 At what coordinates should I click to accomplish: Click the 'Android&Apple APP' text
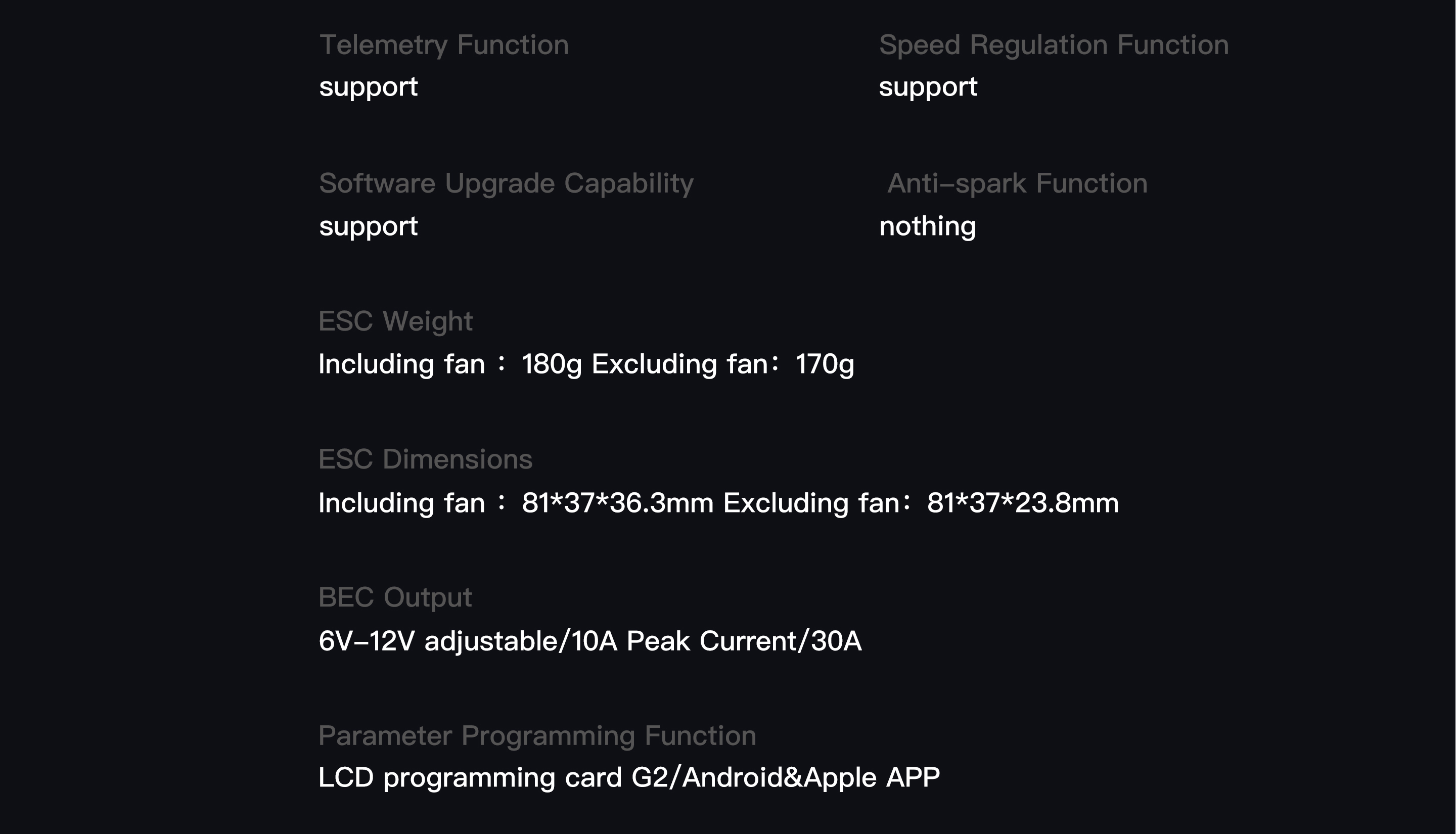(810, 778)
